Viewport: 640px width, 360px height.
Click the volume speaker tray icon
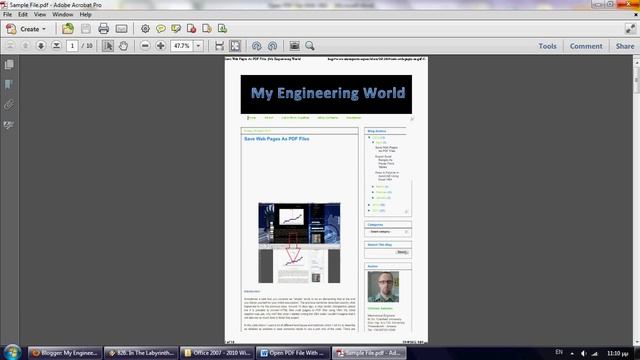584,353
